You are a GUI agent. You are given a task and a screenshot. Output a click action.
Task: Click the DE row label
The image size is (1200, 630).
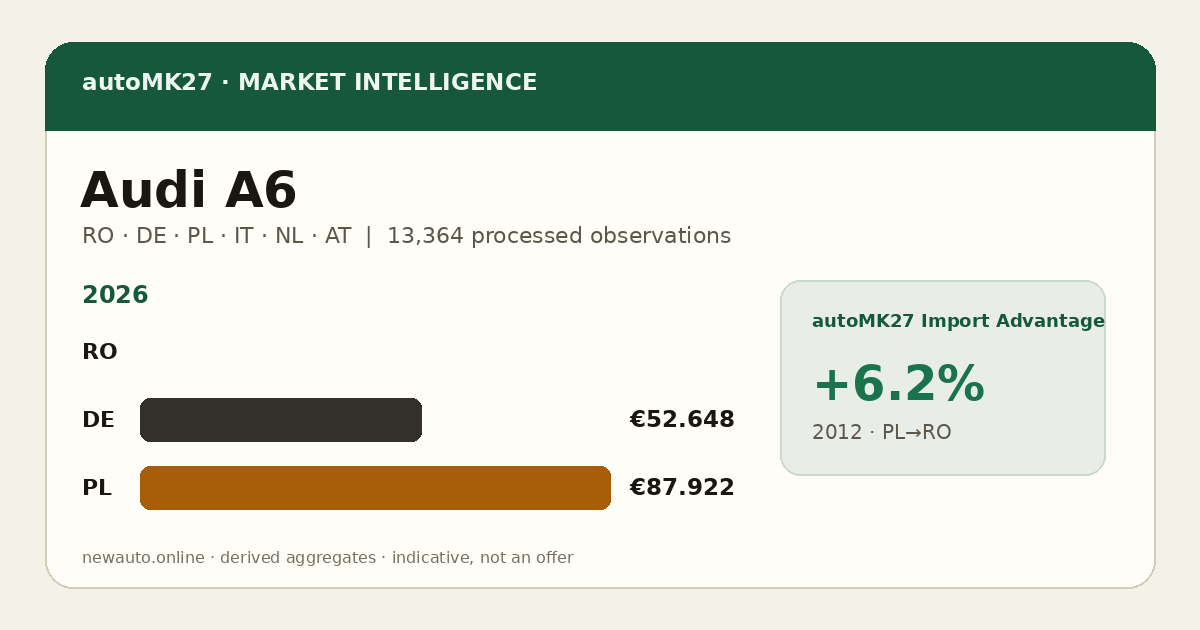98,420
